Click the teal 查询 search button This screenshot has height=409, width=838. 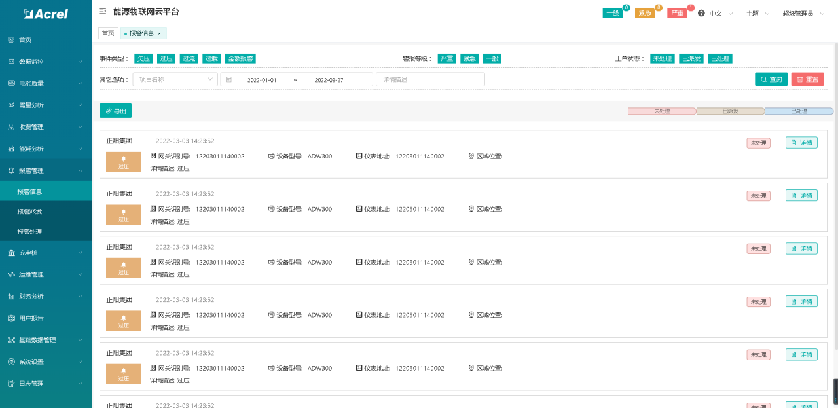point(771,79)
